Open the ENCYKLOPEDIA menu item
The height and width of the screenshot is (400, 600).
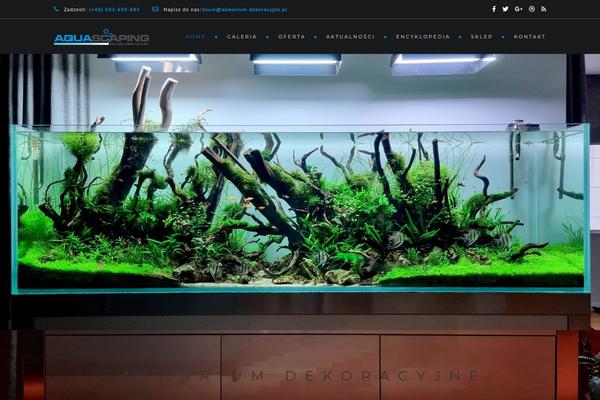[423, 37]
